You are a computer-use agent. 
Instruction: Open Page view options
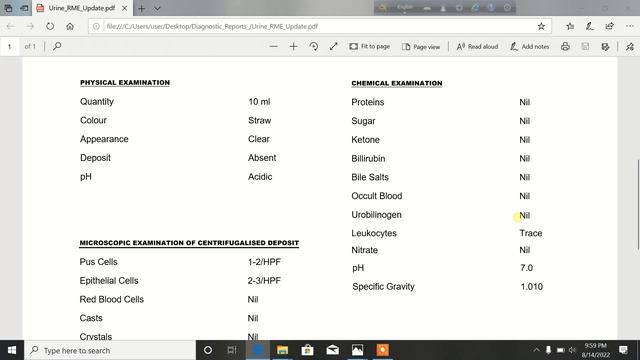[x=421, y=47]
